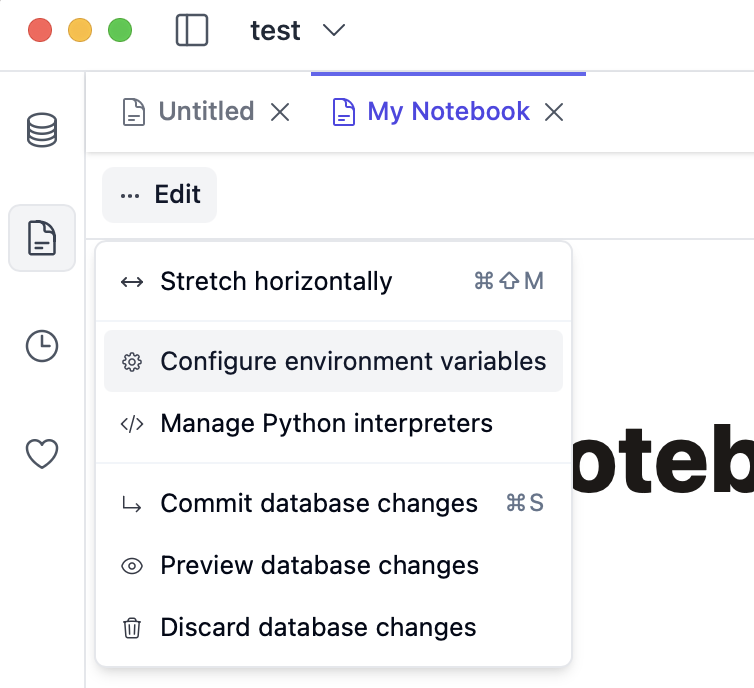
Task: Expand the test project dropdown chevron
Action: (x=334, y=31)
